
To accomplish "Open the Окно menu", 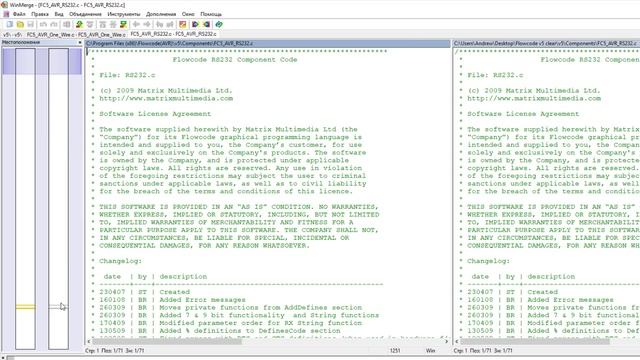I will (188, 14).
